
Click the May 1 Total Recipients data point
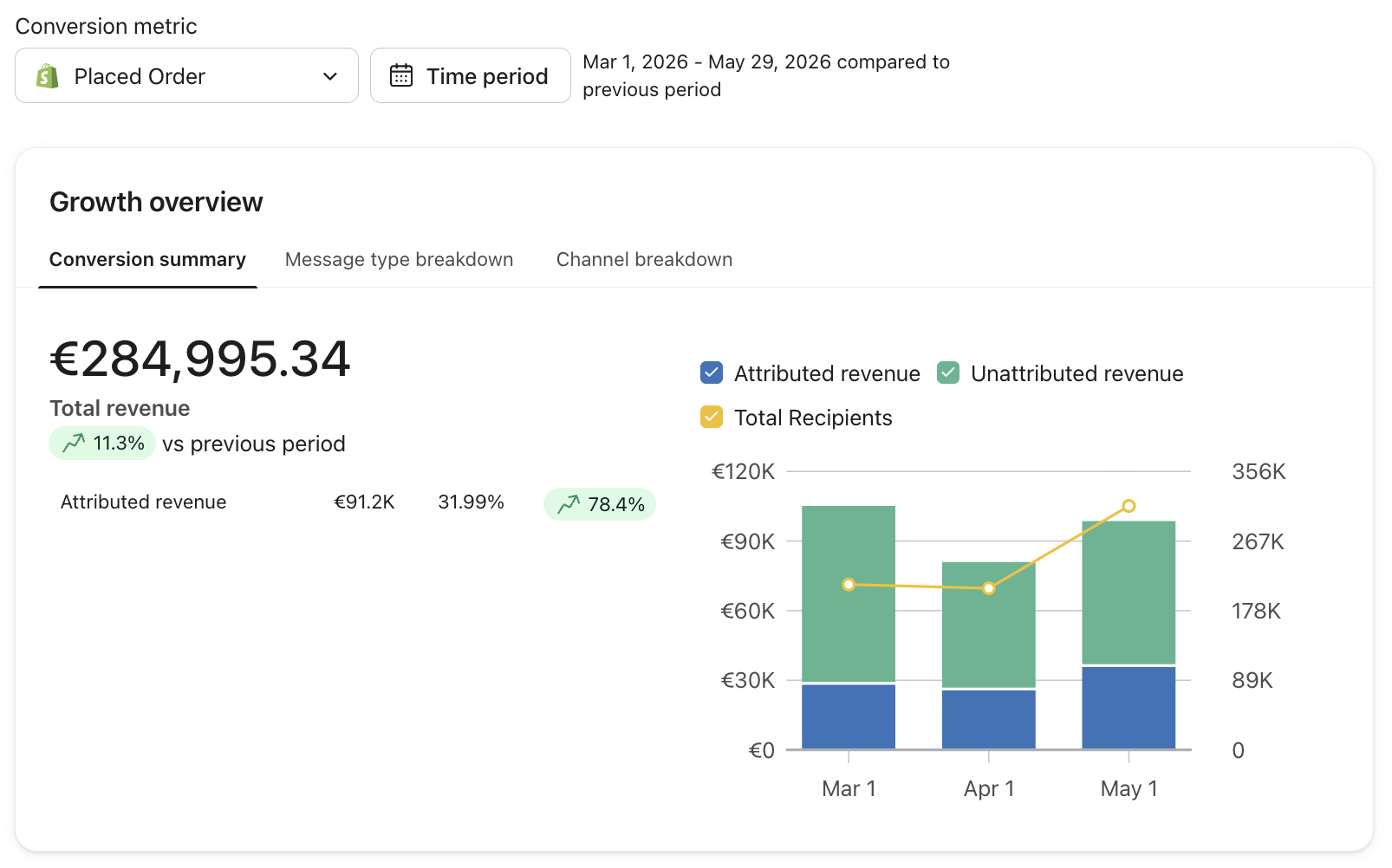1129,506
